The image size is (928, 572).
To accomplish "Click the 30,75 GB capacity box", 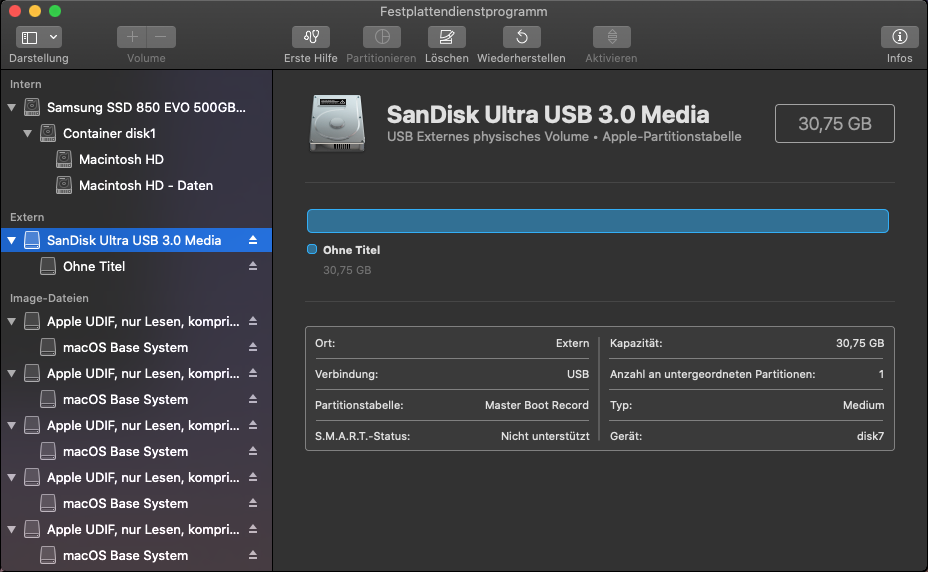I will pos(834,123).
